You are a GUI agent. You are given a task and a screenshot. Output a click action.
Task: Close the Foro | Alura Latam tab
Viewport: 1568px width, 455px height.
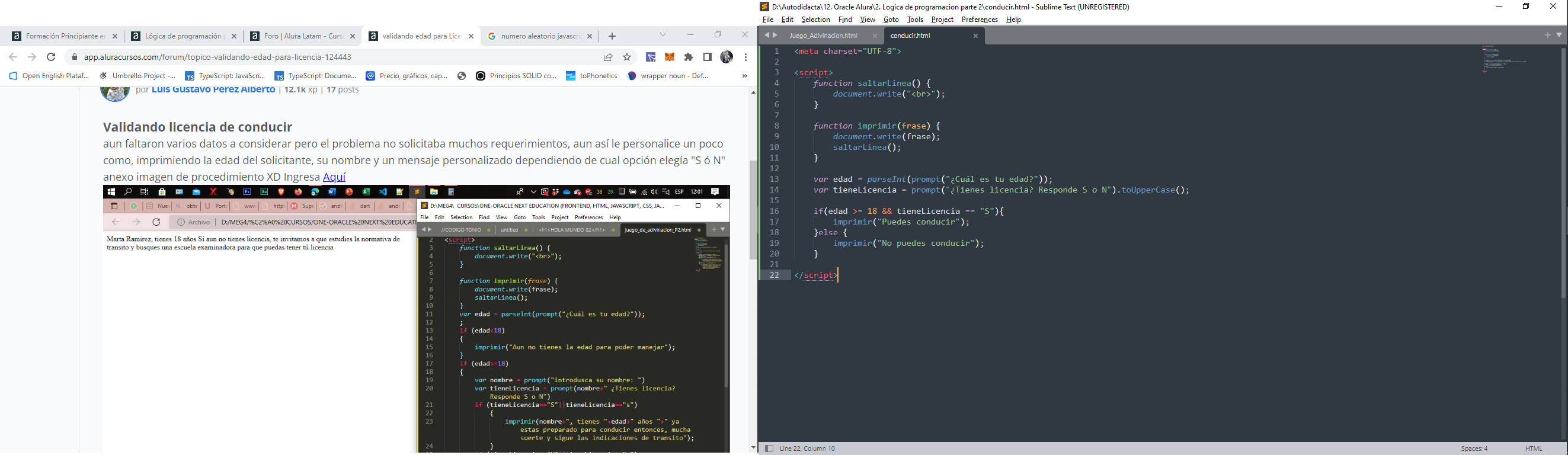[353, 37]
